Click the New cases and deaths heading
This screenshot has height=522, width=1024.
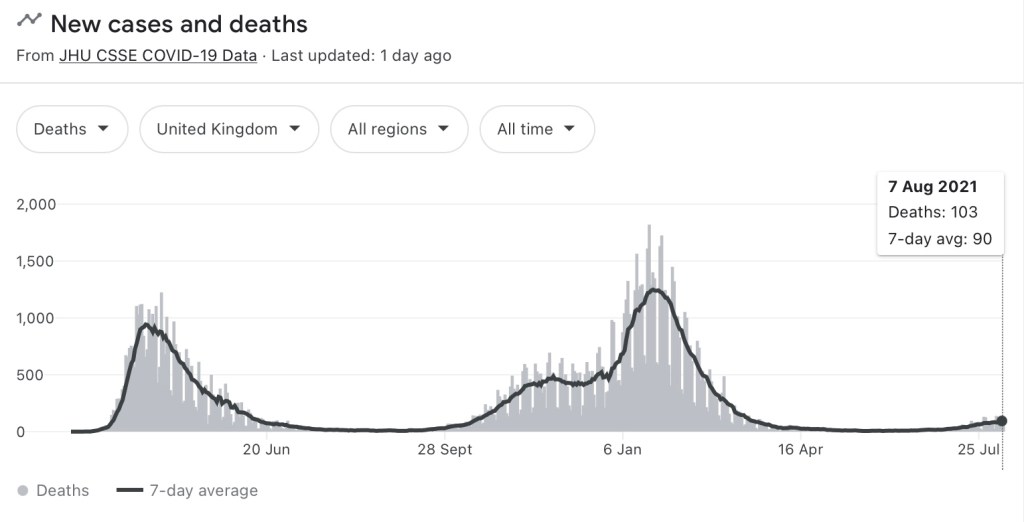tap(179, 23)
